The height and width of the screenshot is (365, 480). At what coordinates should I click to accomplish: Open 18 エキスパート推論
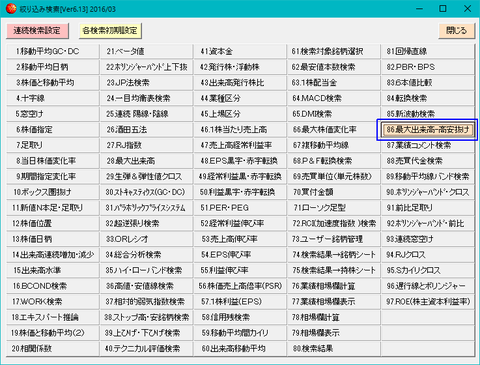tap(53, 318)
